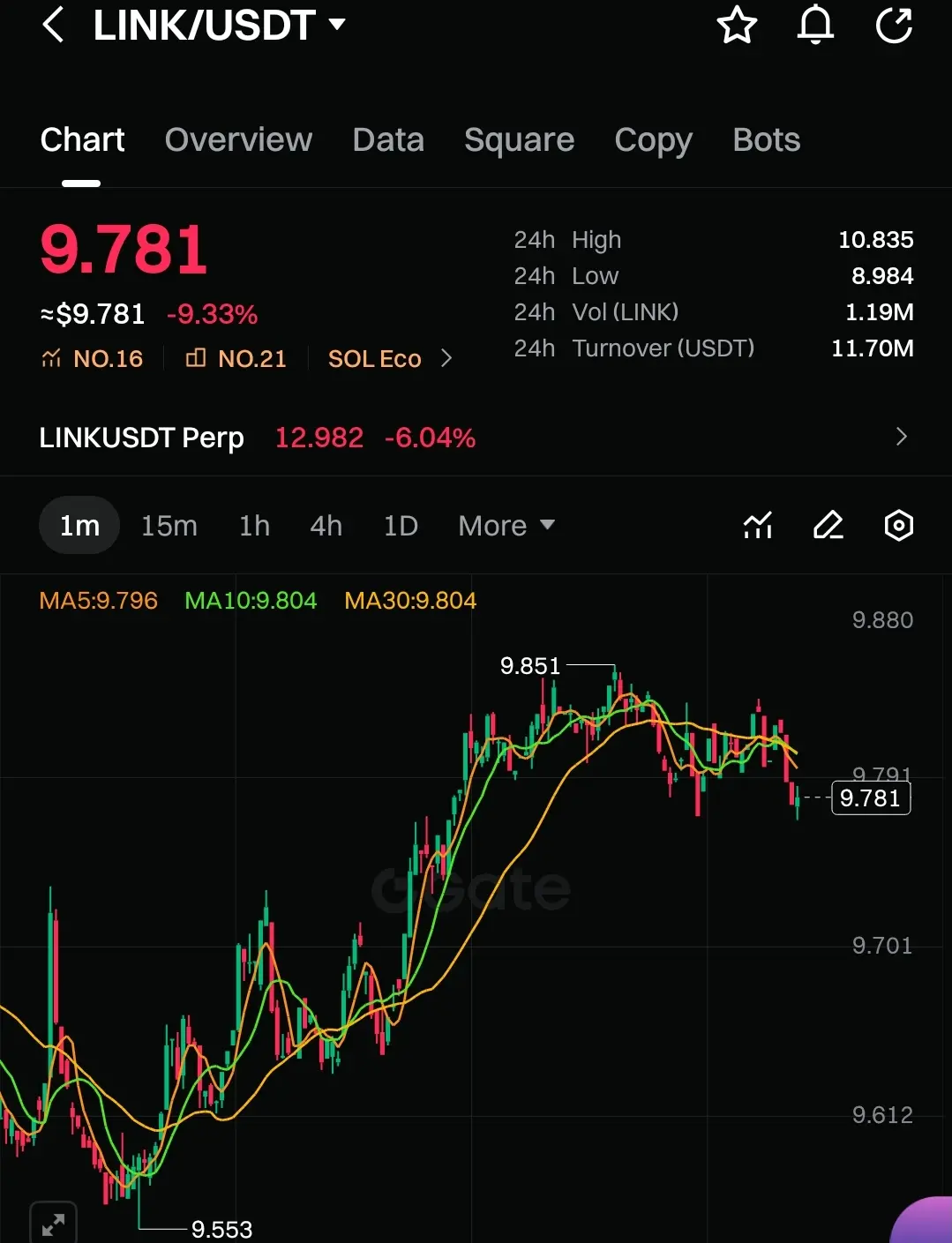Tap the 24h High value 10.835
The height and width of the screenshot is (1243, 952).
click(875, 240)
